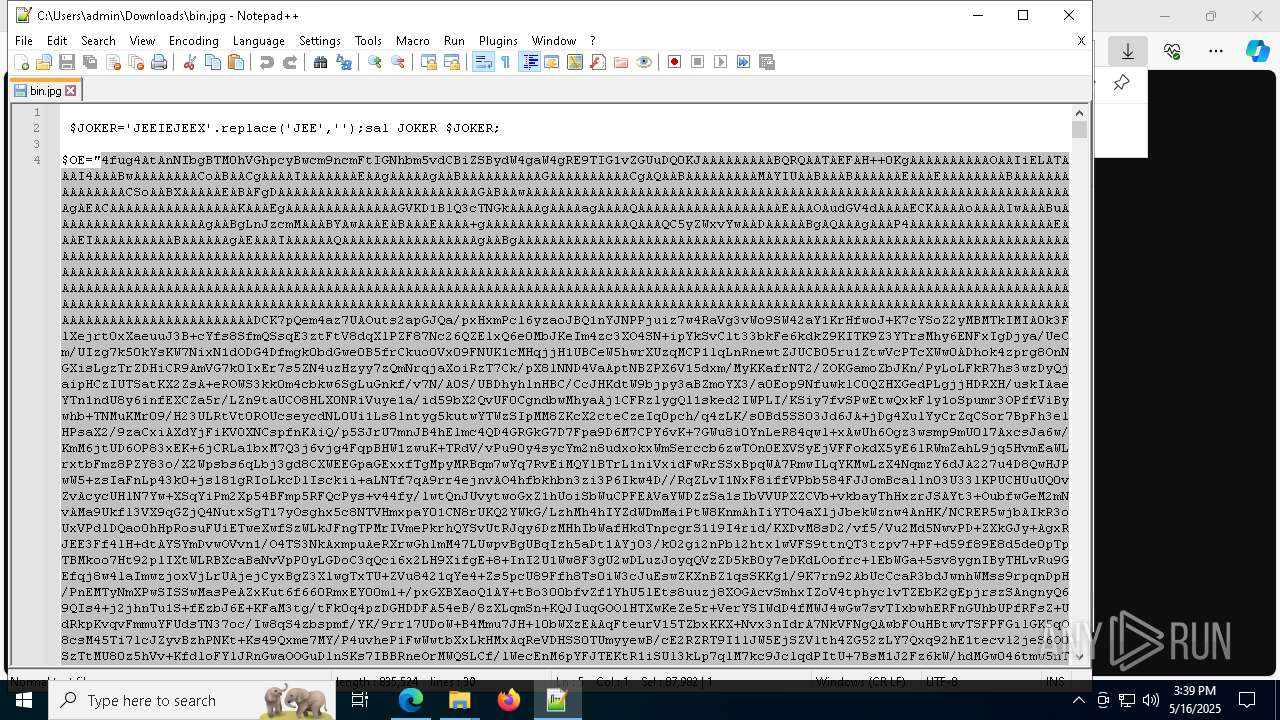This screenshot has height=720, width=1280.
Task: Open the Language menu
Action: click(258, 41)
